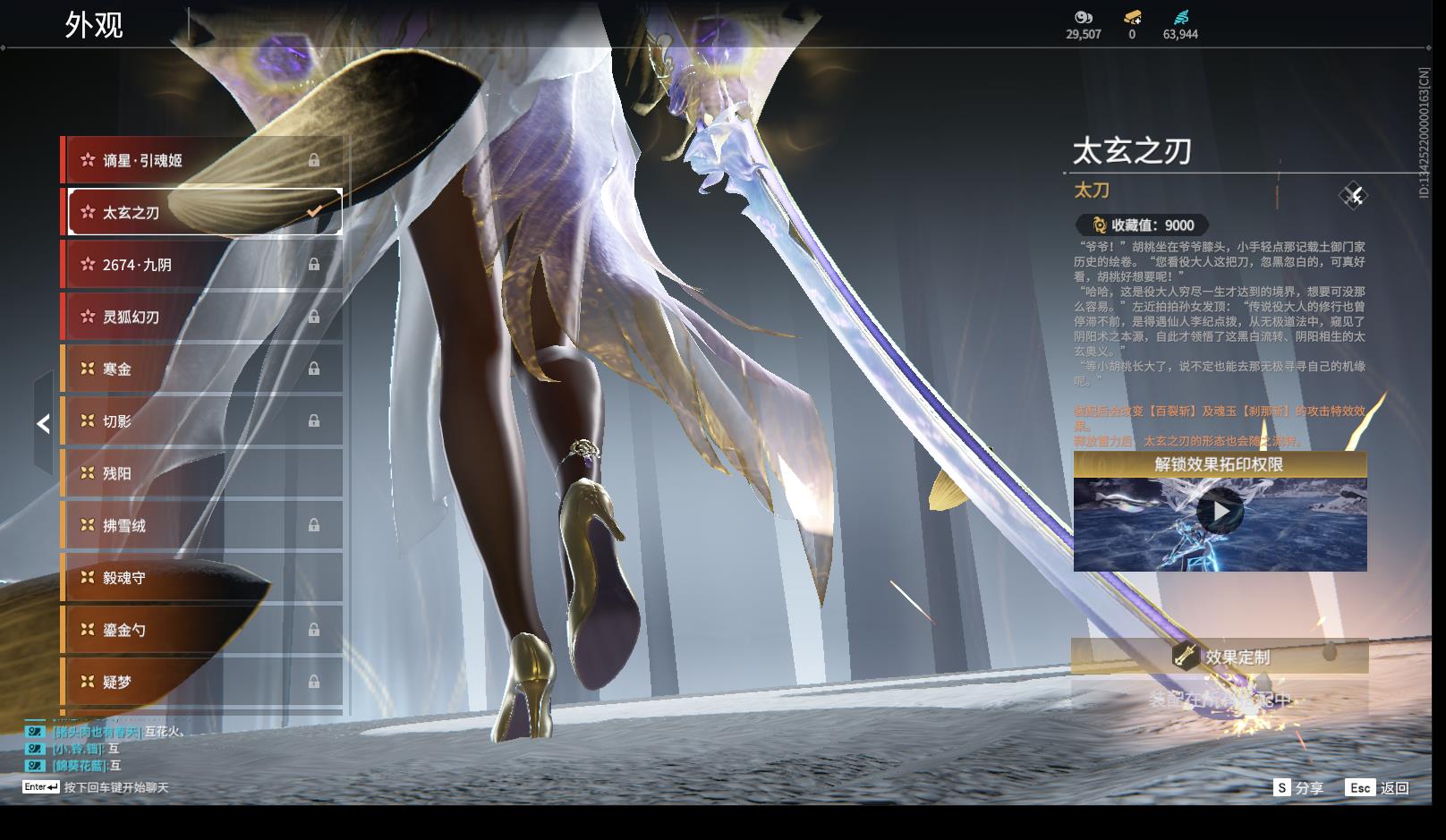Open the 效果定制 effect customization panel
The width and height of the screenshot is (1446, 840).
tap(1220, 657)
